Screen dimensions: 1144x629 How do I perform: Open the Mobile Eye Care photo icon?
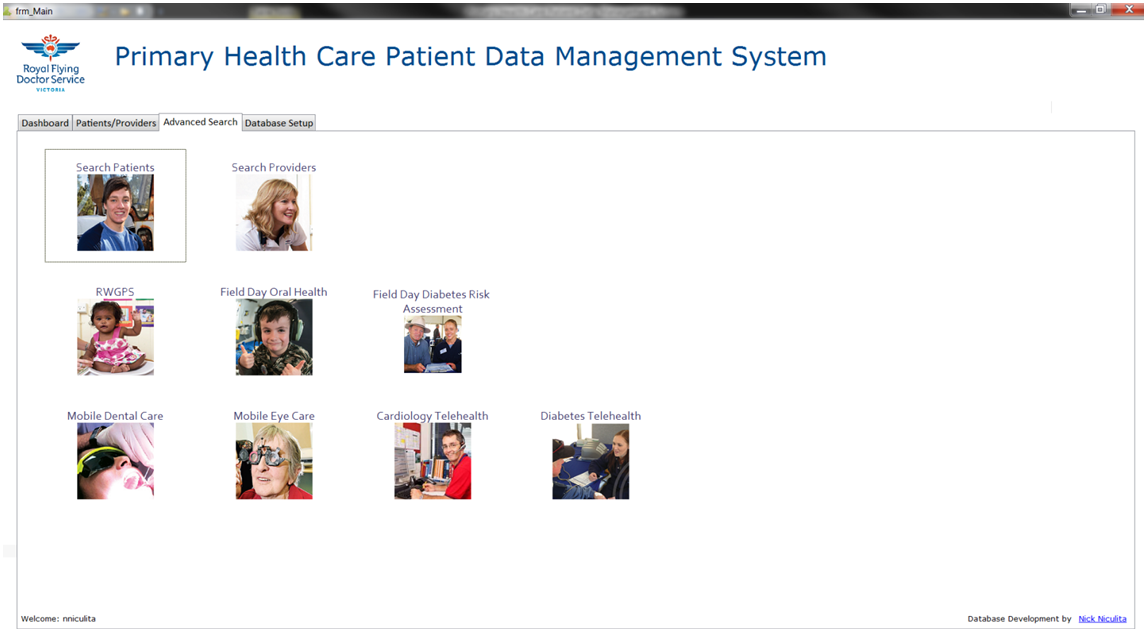point(273,461)
